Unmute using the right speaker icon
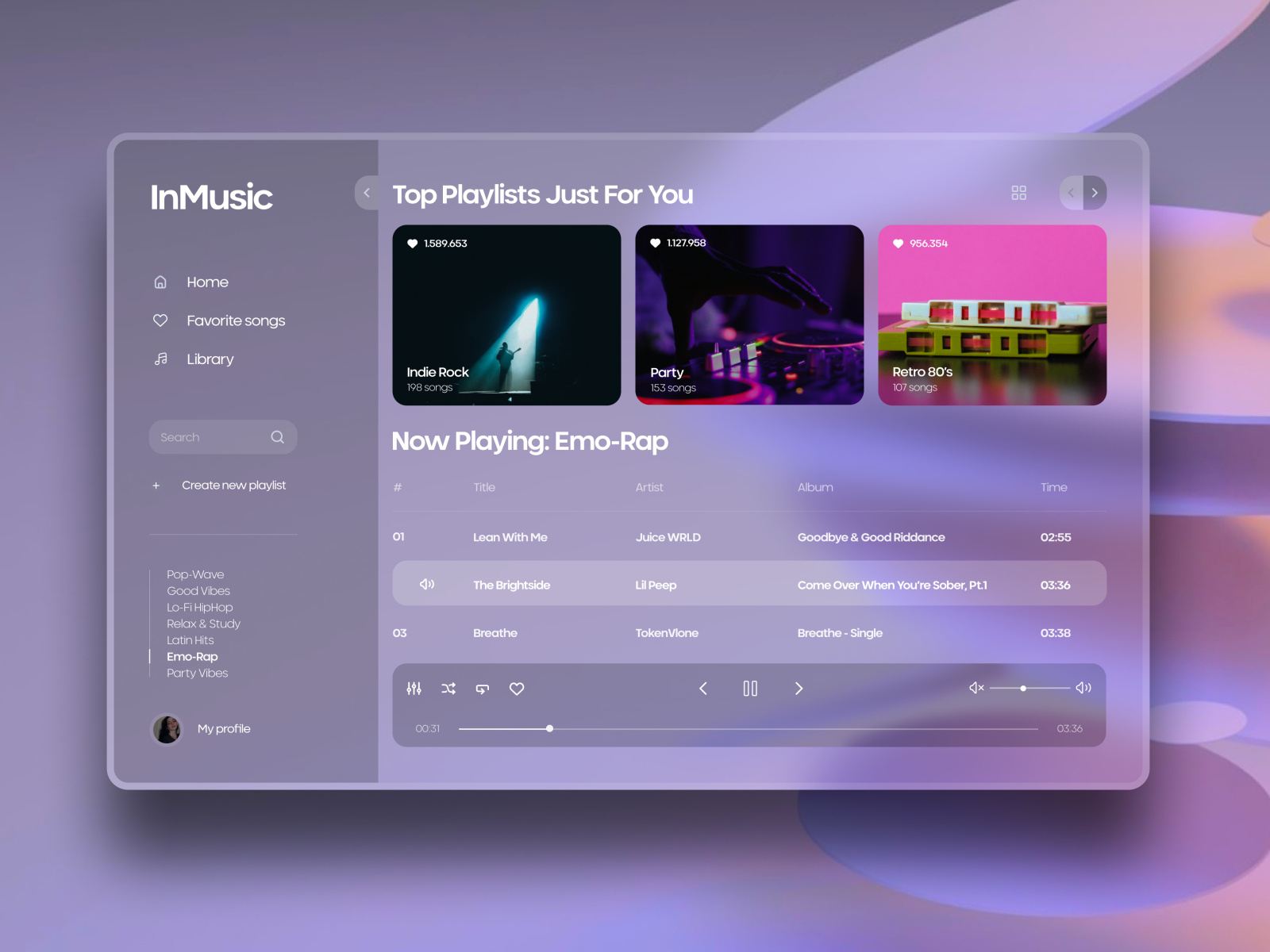The image size is (1270, 952). 1083,688
